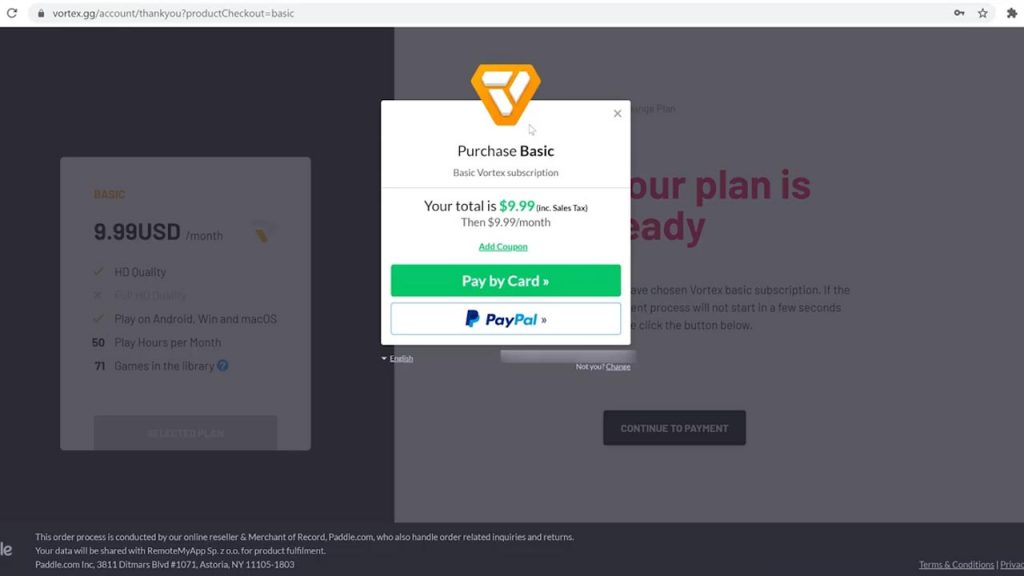
Task: Click the blue help icon beside Games in the library
Action: [223, 366]
